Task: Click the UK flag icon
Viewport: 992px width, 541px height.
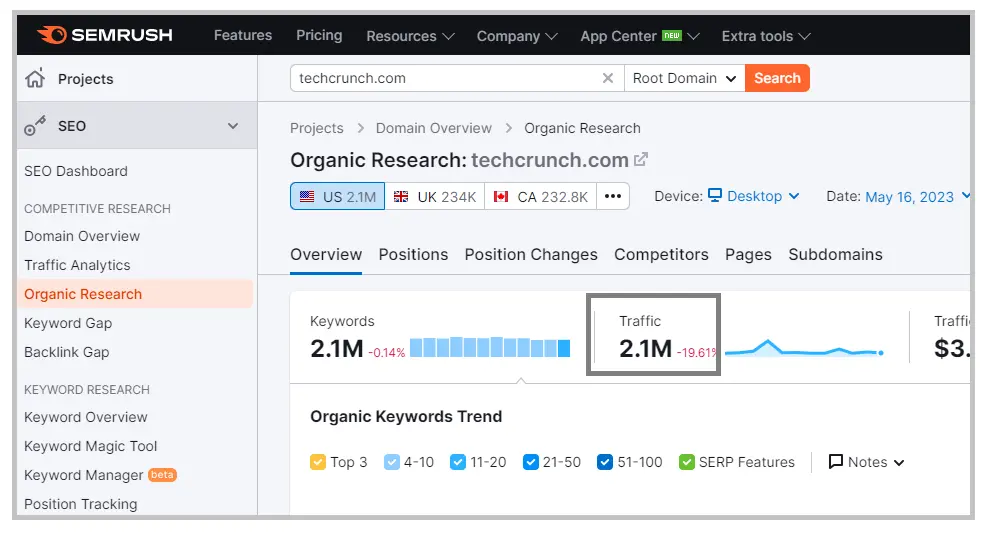Action: [401, 197]
